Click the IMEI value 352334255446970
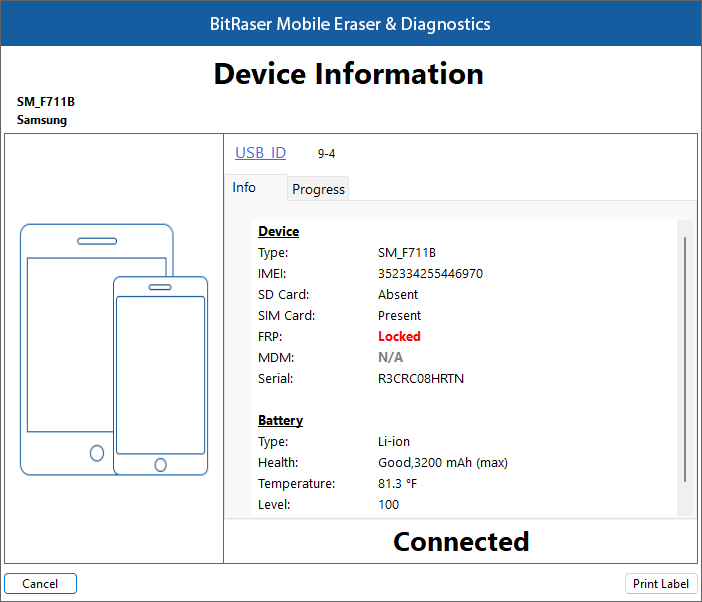The width and height of the screenshot is (702, 602). tap(430, 273)
